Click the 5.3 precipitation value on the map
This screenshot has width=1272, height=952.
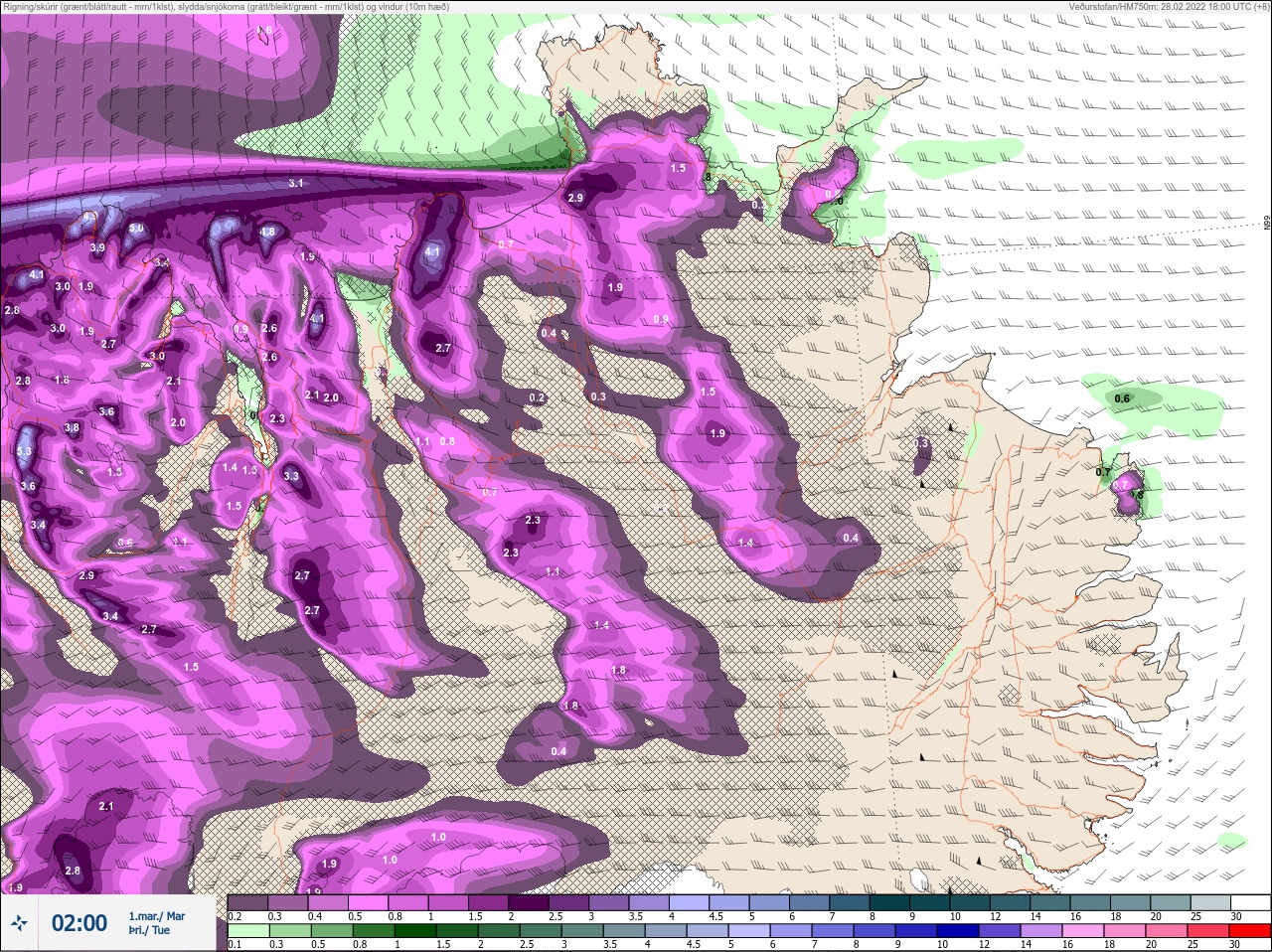(25, 451)
